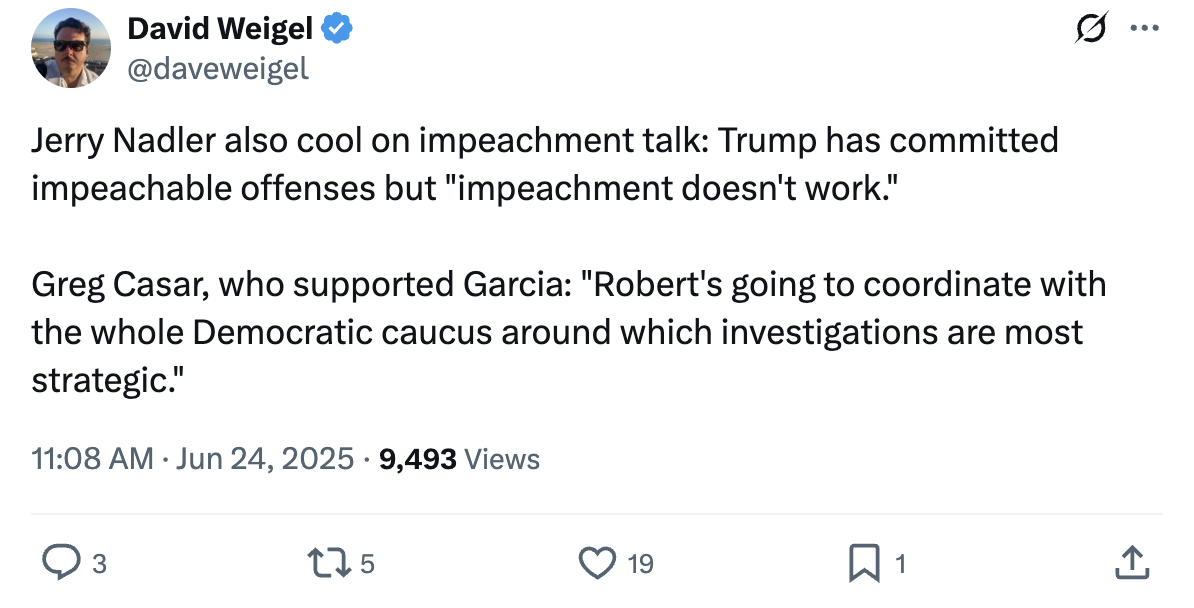Click the Jun 24, 2025 date
This screenshot has height=608, width=1194.
265,459
